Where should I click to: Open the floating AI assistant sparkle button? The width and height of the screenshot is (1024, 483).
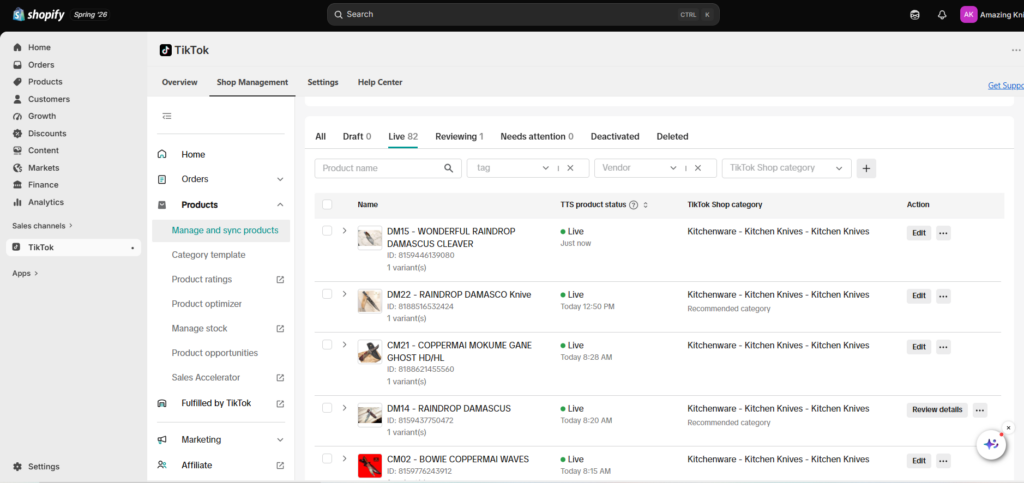point(991,444)
